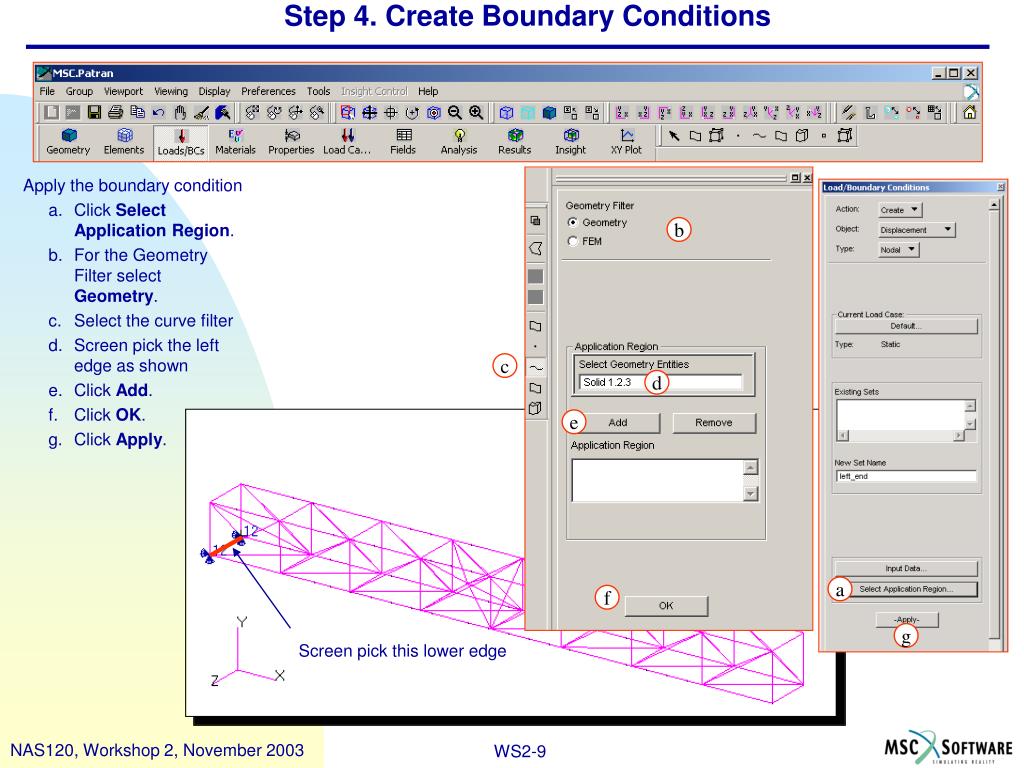Click the Undo arrow icon
Screen dimensions: 1024x768
click(159, 113)
